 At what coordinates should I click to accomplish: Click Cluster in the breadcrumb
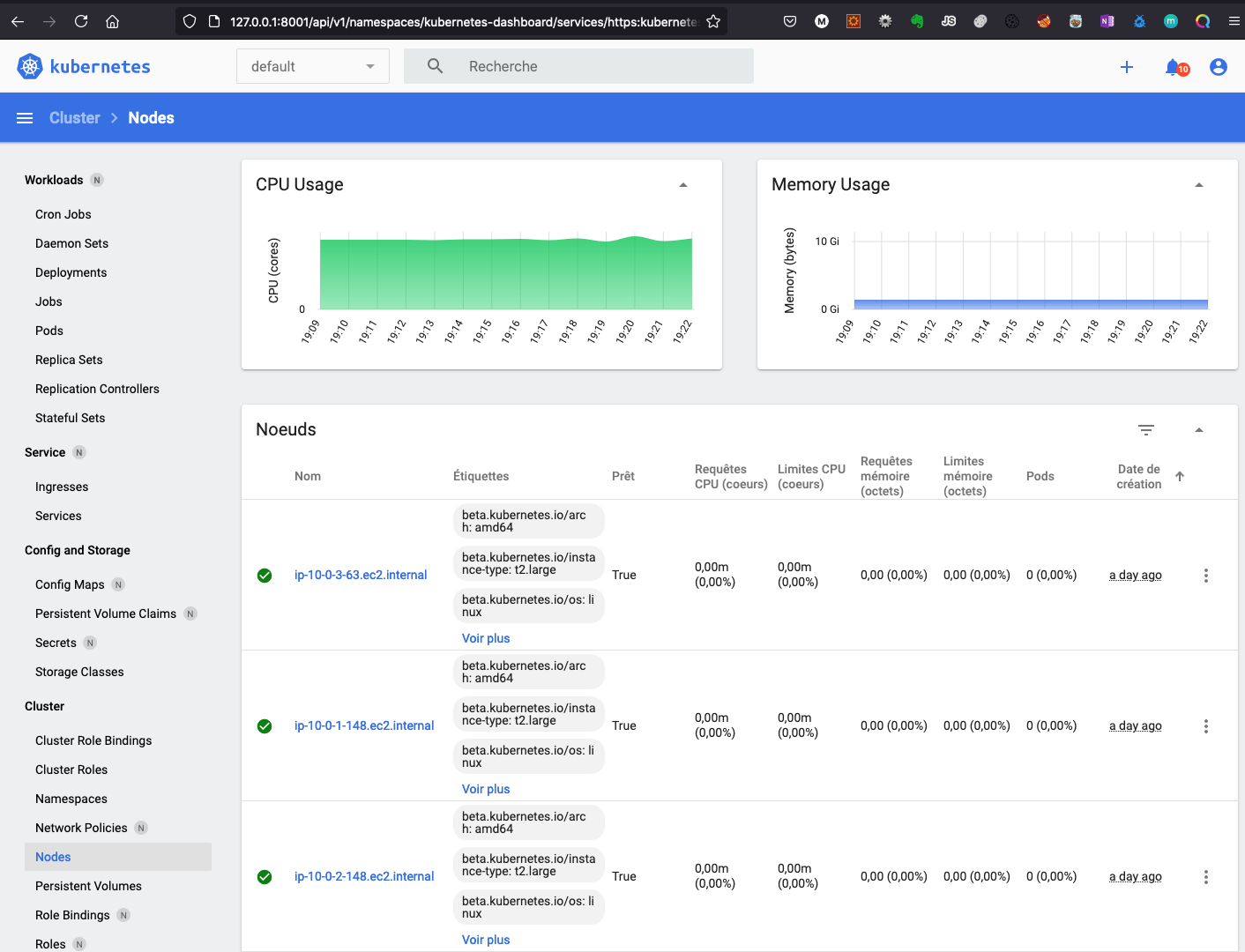click(75, 118)
